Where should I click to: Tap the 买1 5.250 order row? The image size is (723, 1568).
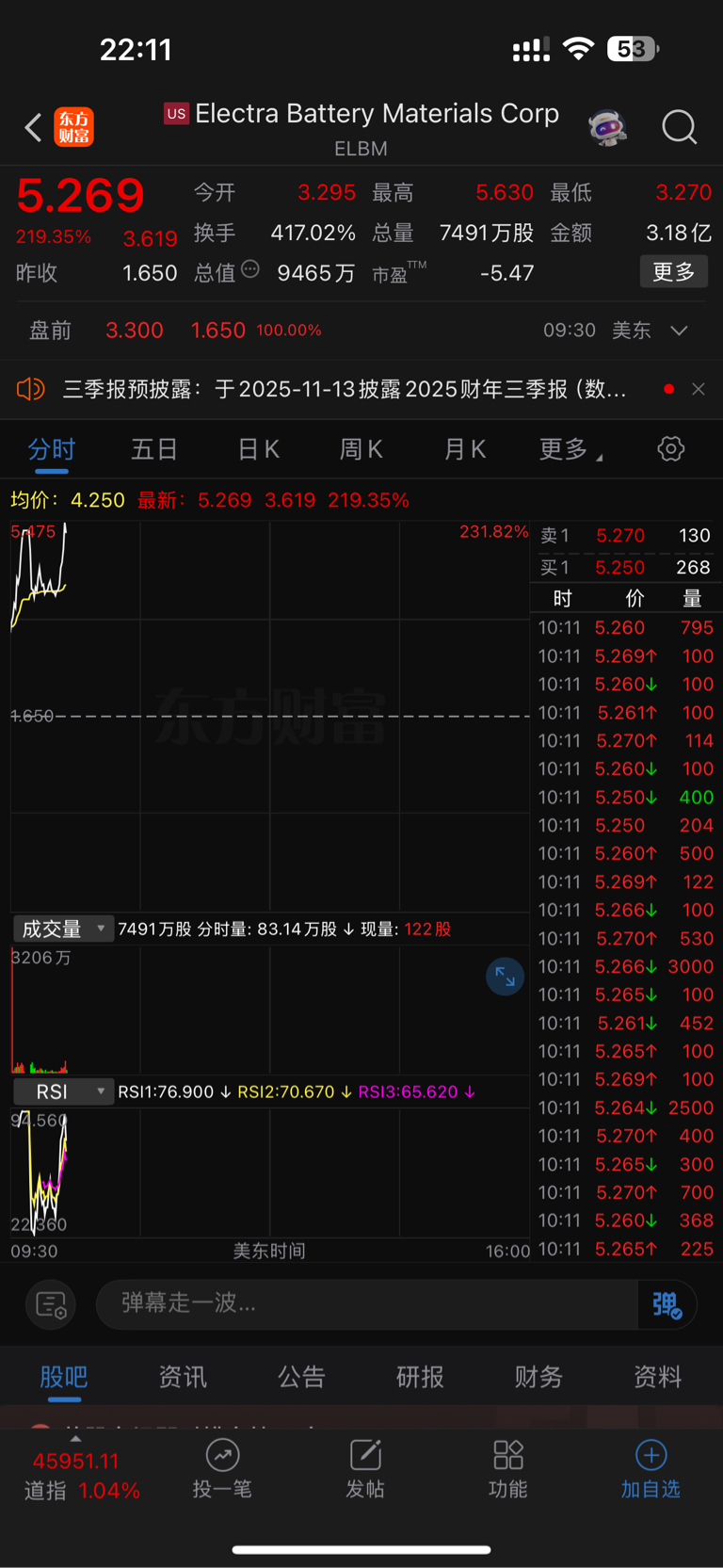(625, 568)
